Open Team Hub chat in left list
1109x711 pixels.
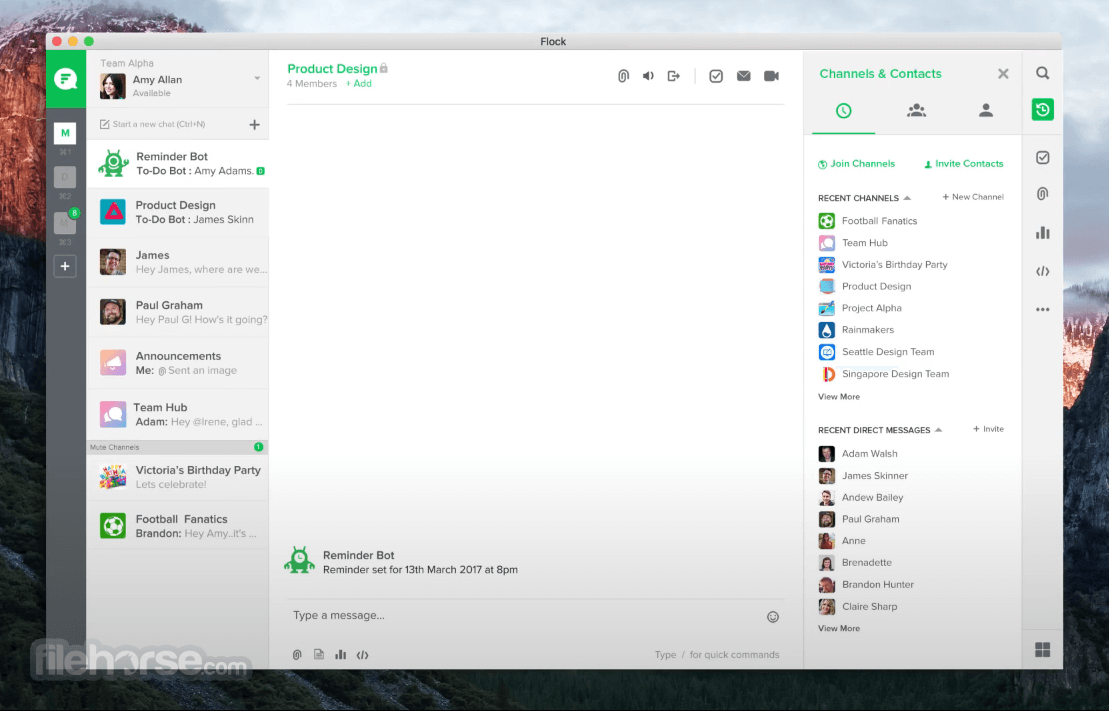coord(177,415)
